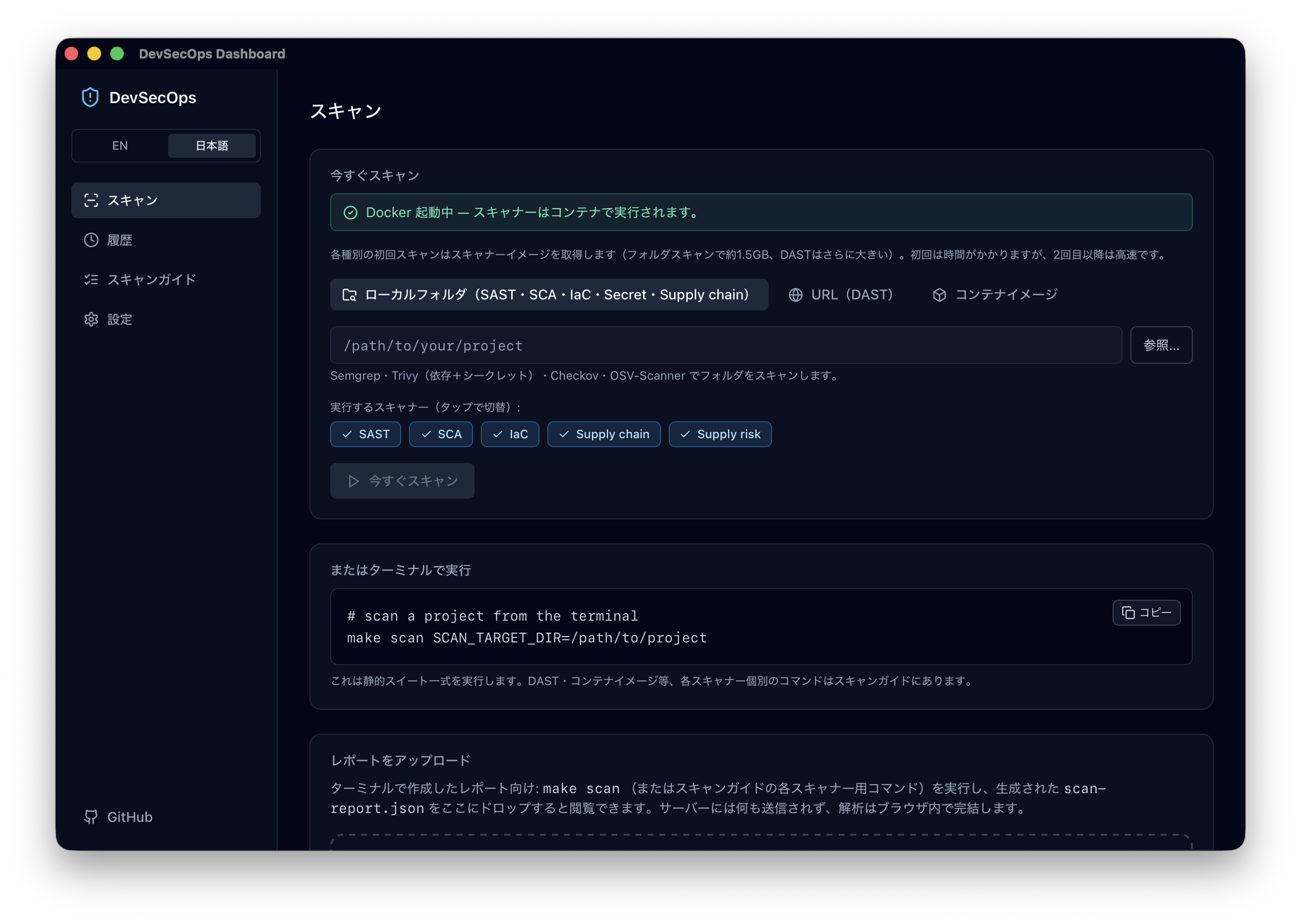
Task: Focus the /path/to/your/project input field
Action: point(726,346)
